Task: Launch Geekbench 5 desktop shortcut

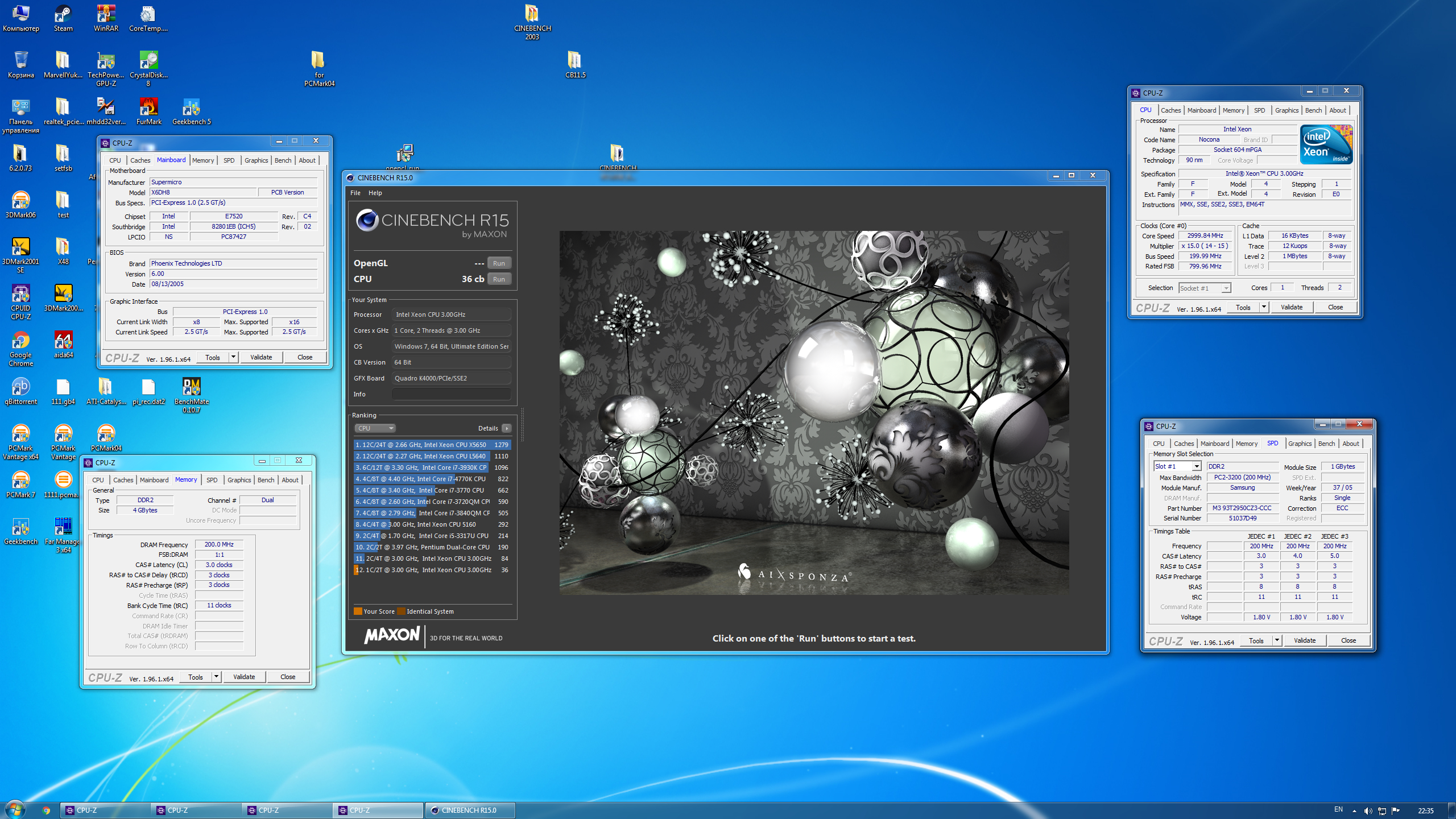Action: click(191, 111)
